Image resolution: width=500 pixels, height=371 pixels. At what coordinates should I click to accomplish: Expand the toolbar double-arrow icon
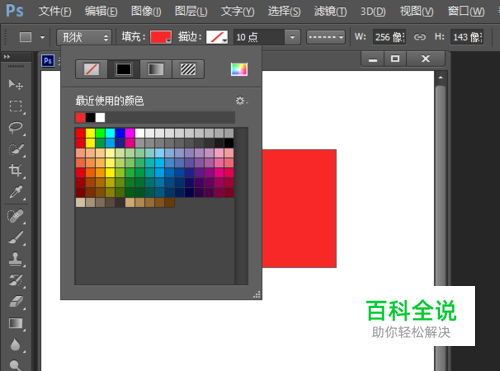point(7,57)
